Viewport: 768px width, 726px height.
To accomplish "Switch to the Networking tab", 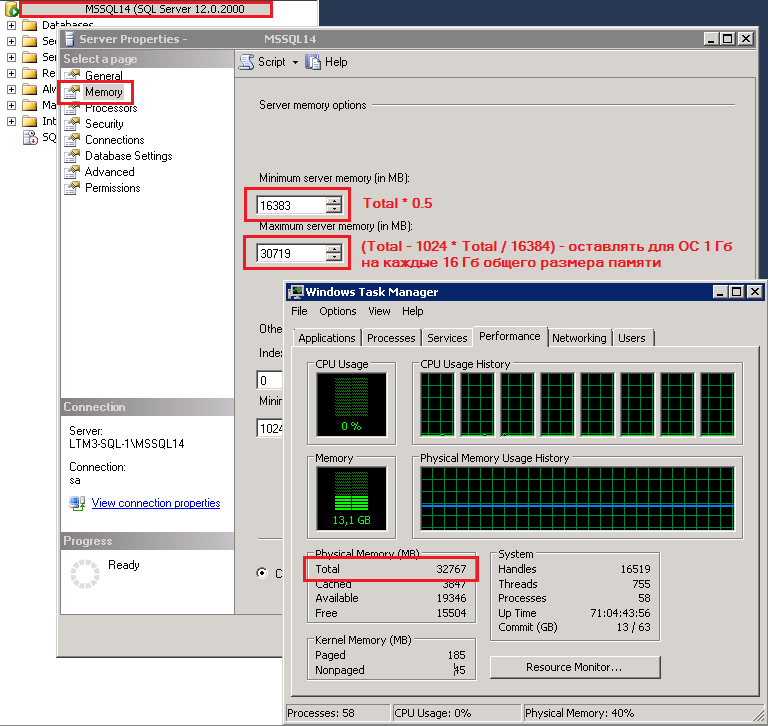I will click(x=579, y=338).
